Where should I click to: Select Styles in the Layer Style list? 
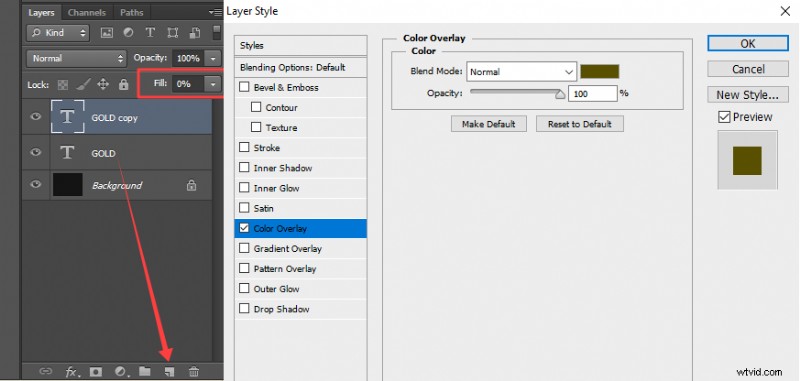click(x=301, y=45)
